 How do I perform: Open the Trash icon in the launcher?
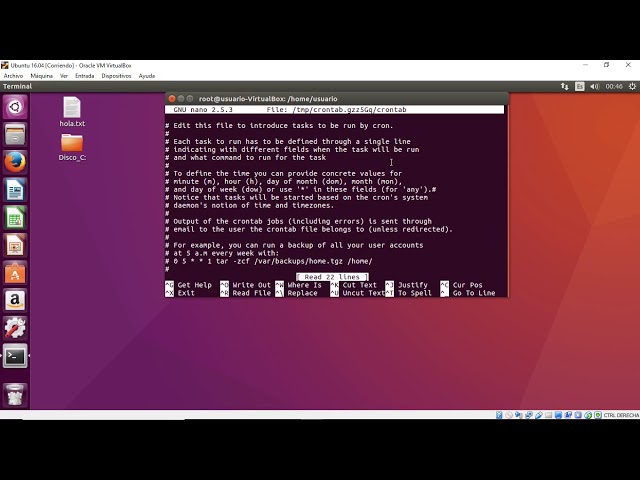click(x=15, y=395)
